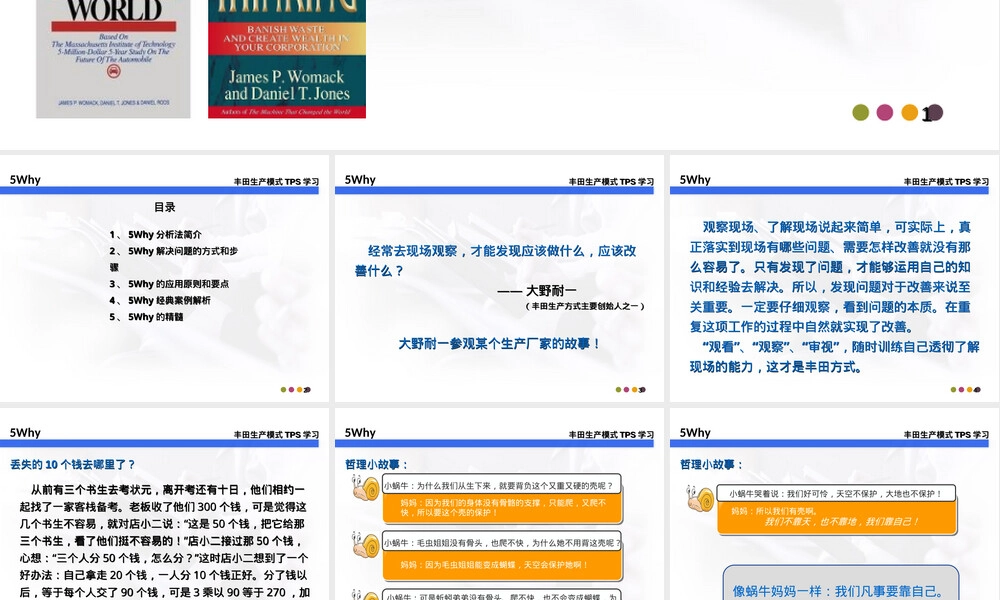Select the 哲理小故事 slide with 毛虫姐姐 dialogue
Screen dimensions: 1000x600
[499, 504]
